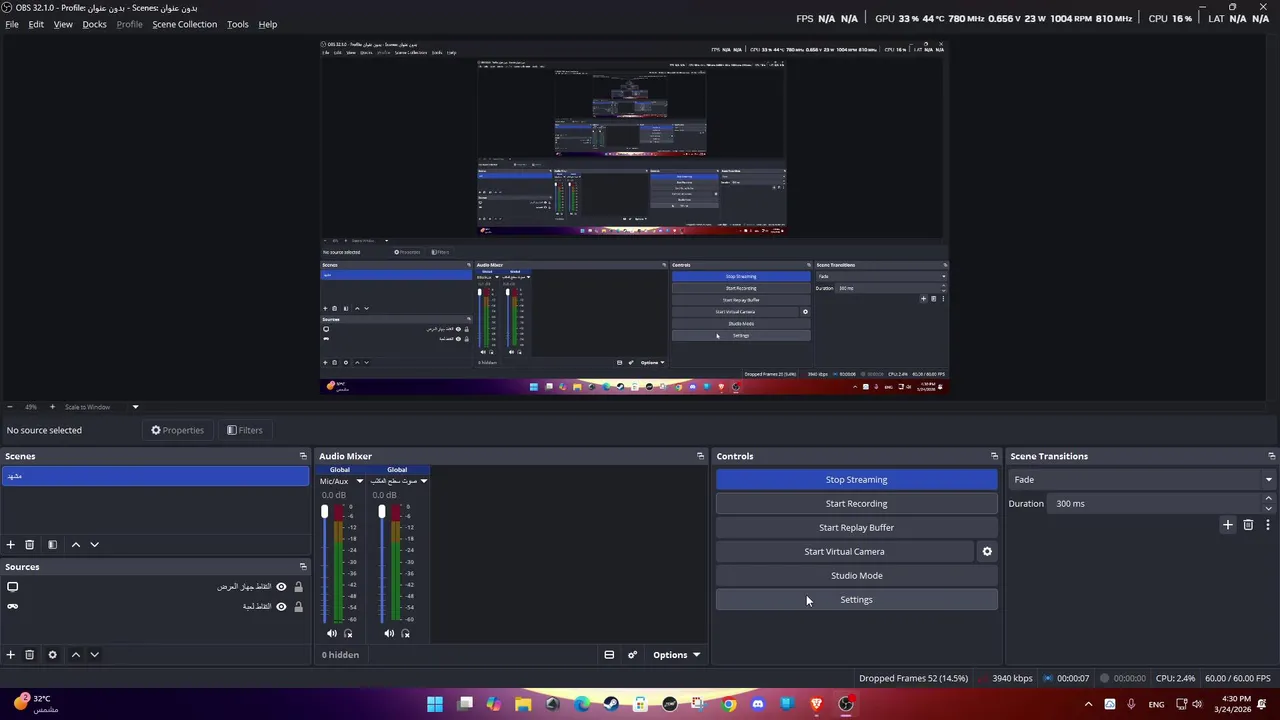Hide the display capture source with eye icon

point(281,587)
